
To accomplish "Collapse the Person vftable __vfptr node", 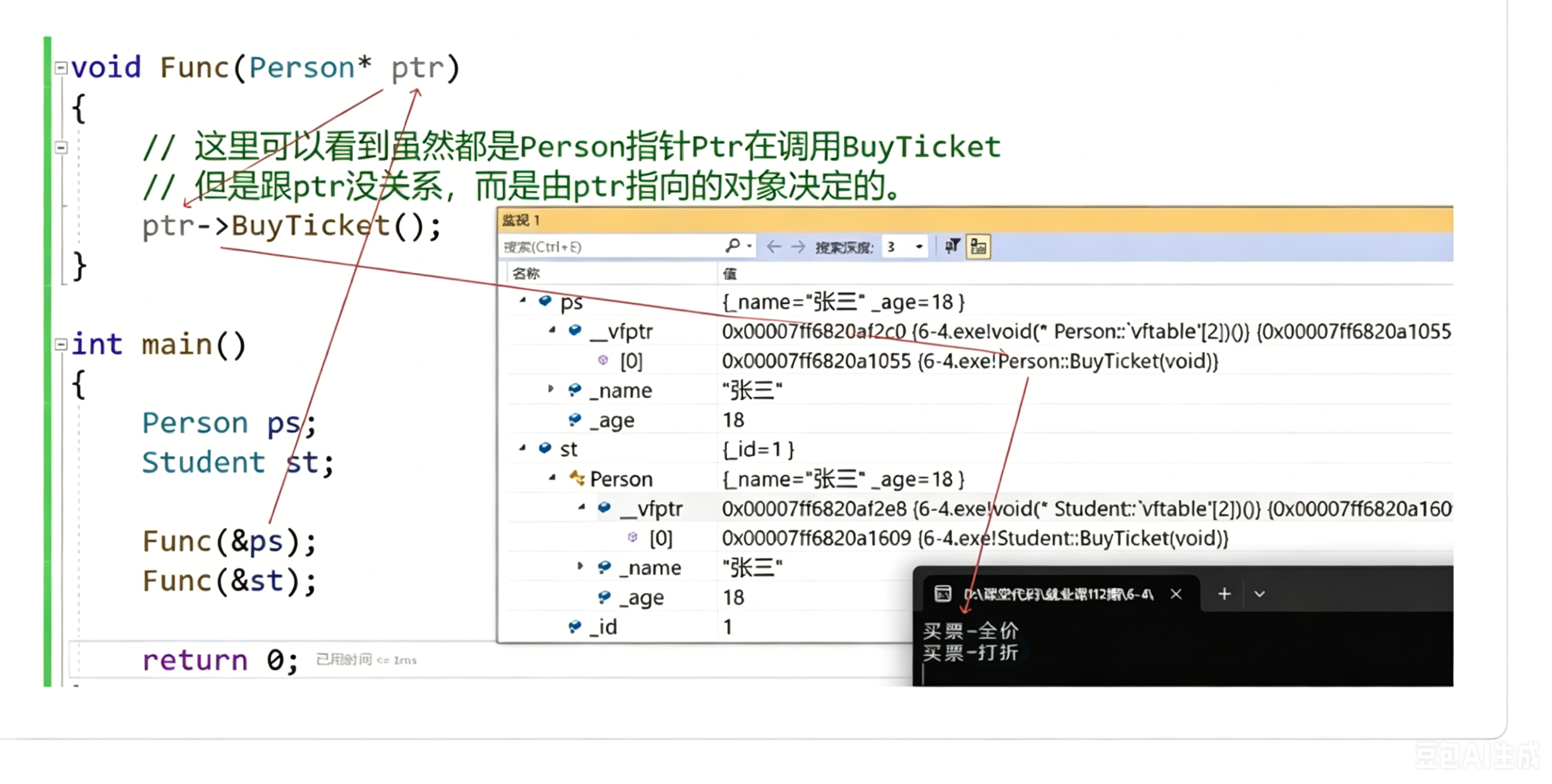I will [x=552, y=330].
